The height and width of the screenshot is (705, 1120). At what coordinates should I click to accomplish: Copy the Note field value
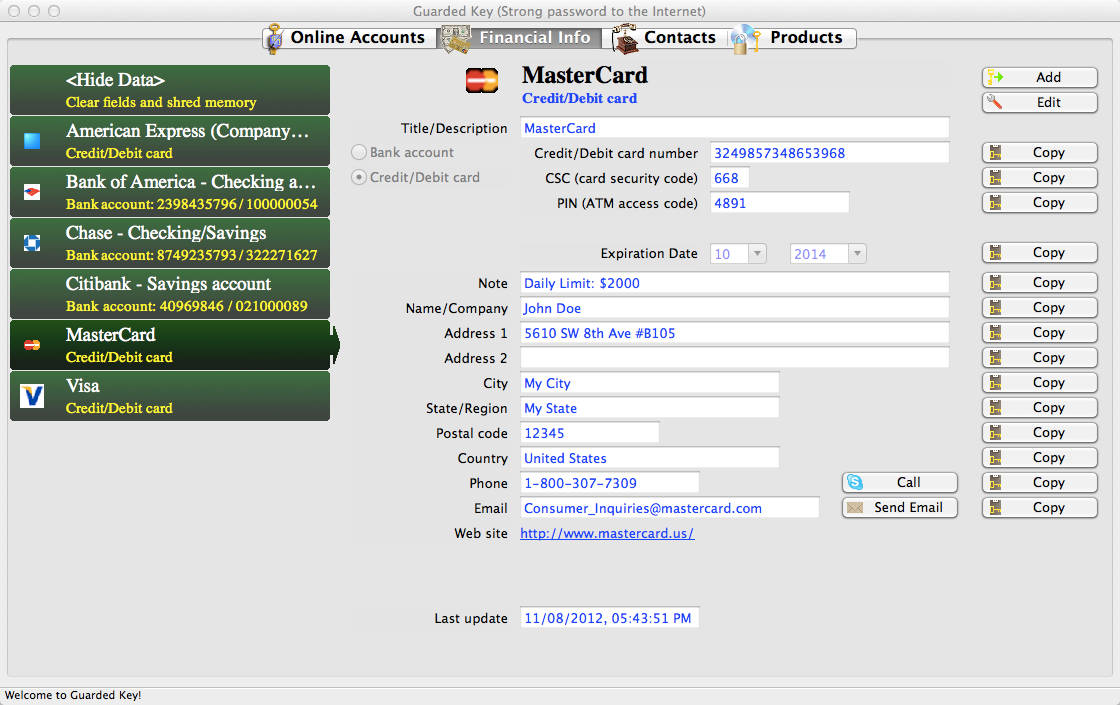click(x=1039, y=282)
